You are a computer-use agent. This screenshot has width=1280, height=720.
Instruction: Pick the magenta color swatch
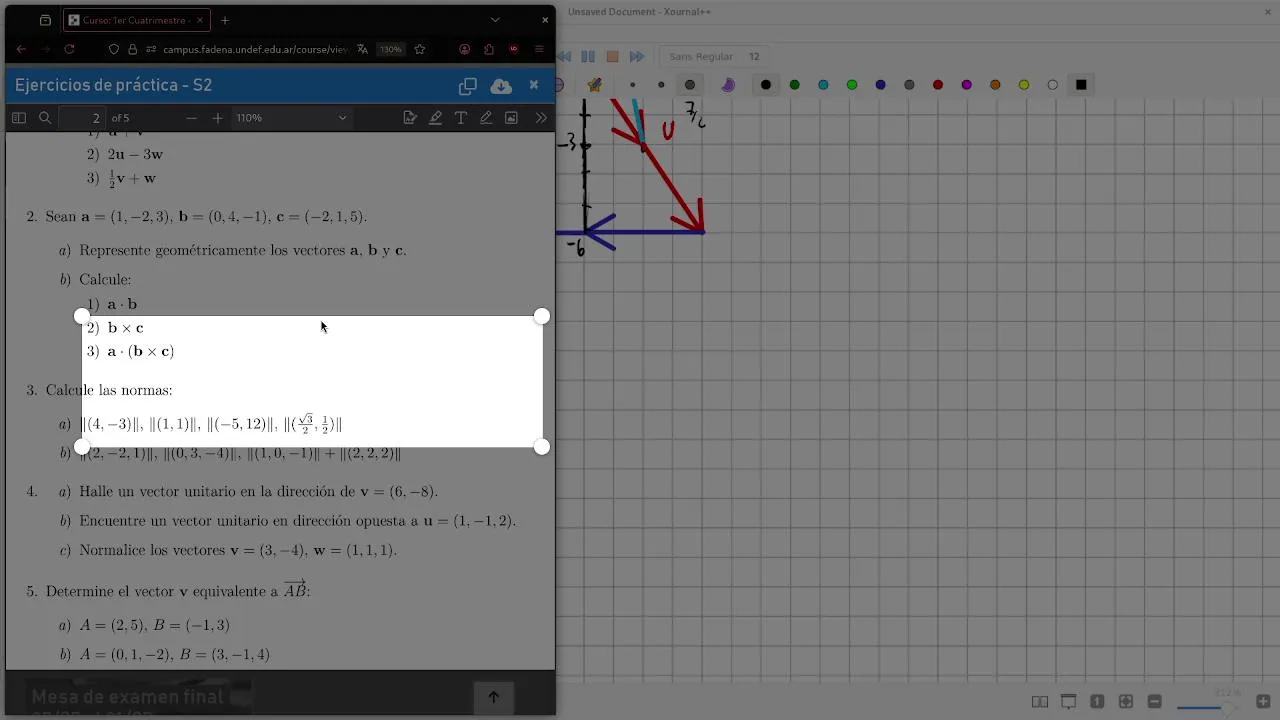[967, 85]
